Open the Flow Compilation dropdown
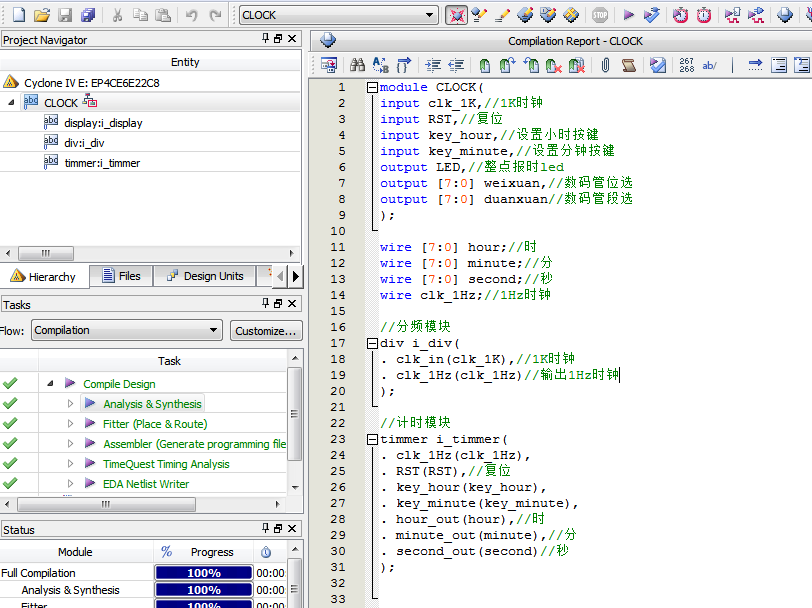 point(214,330)
